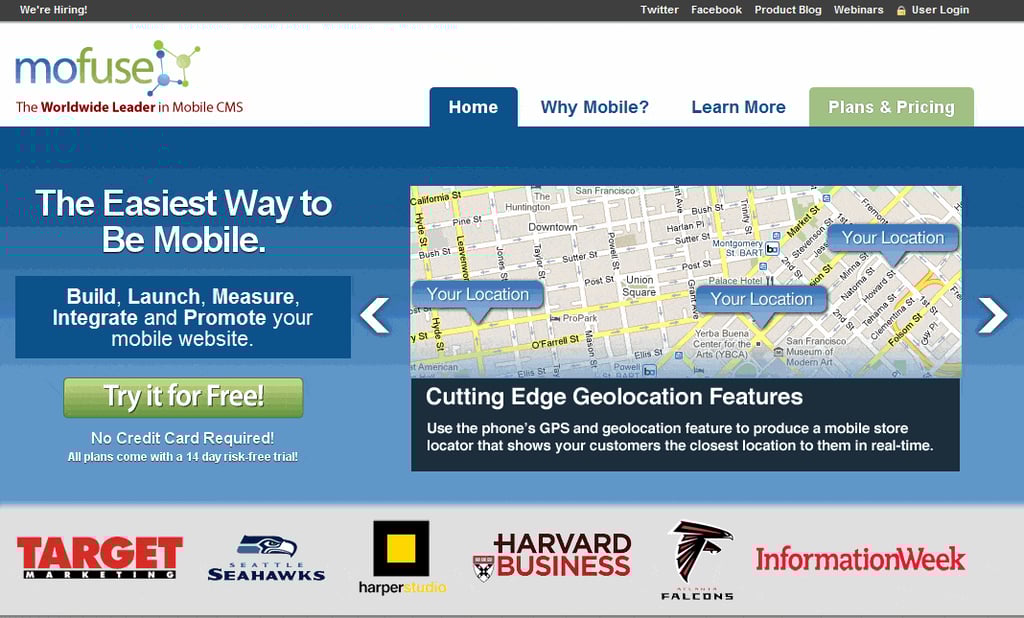Click the geolocation map slide image
The image size is (1024, 618).
pos(685,281)
